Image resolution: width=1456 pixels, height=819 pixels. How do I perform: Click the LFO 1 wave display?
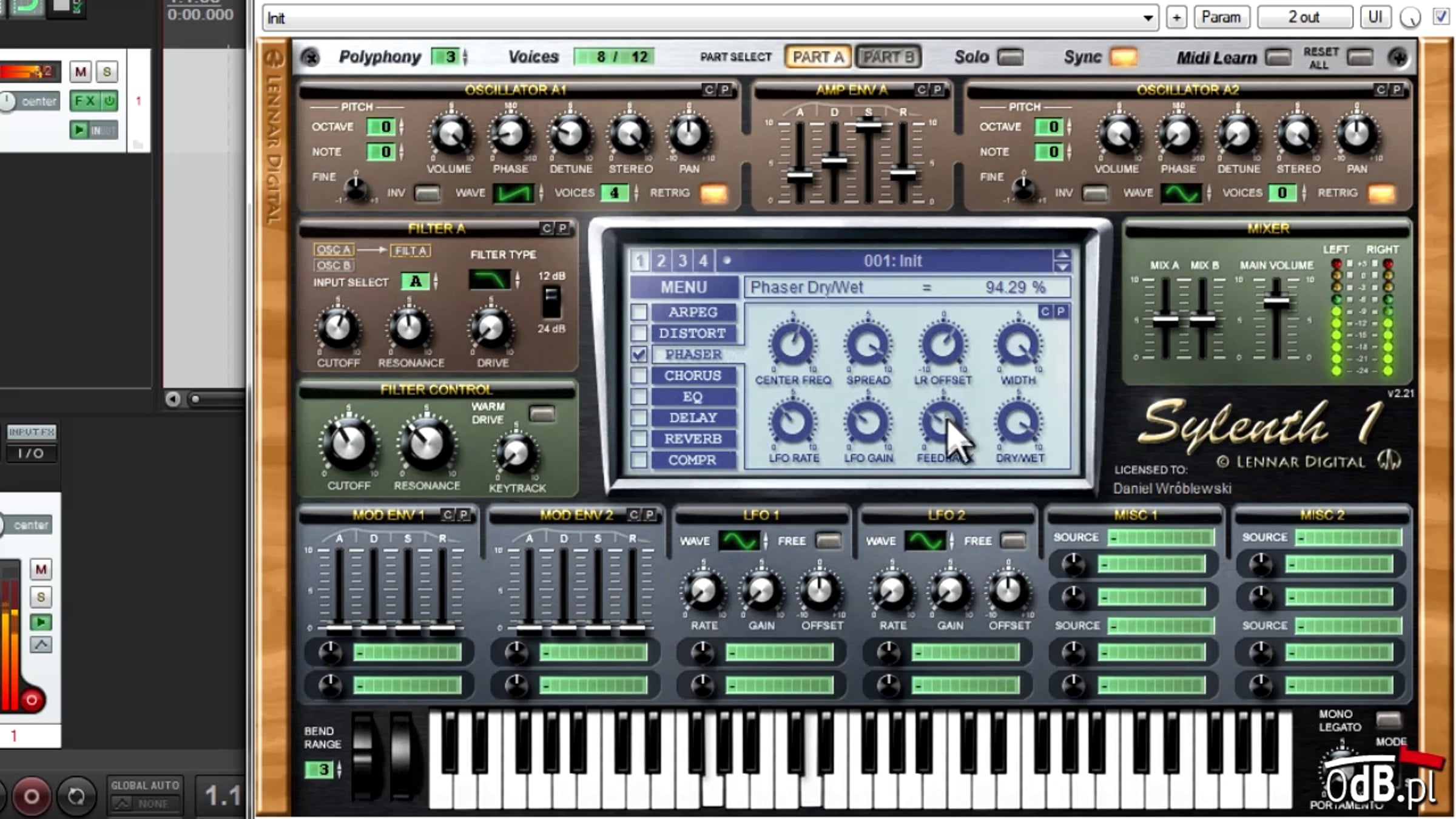[x=739, y=540]
